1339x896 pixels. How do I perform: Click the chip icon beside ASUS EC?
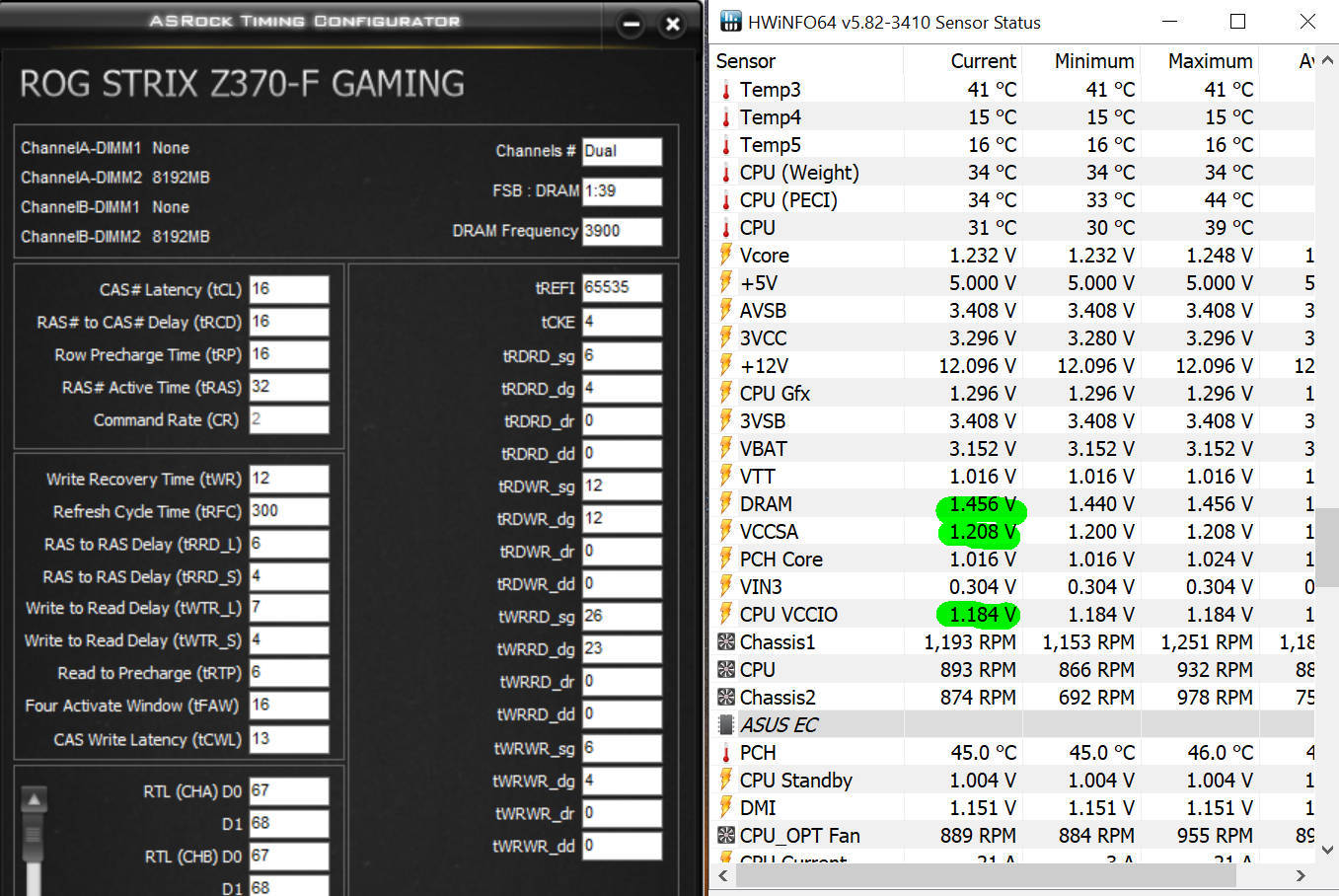coord(726,725)
